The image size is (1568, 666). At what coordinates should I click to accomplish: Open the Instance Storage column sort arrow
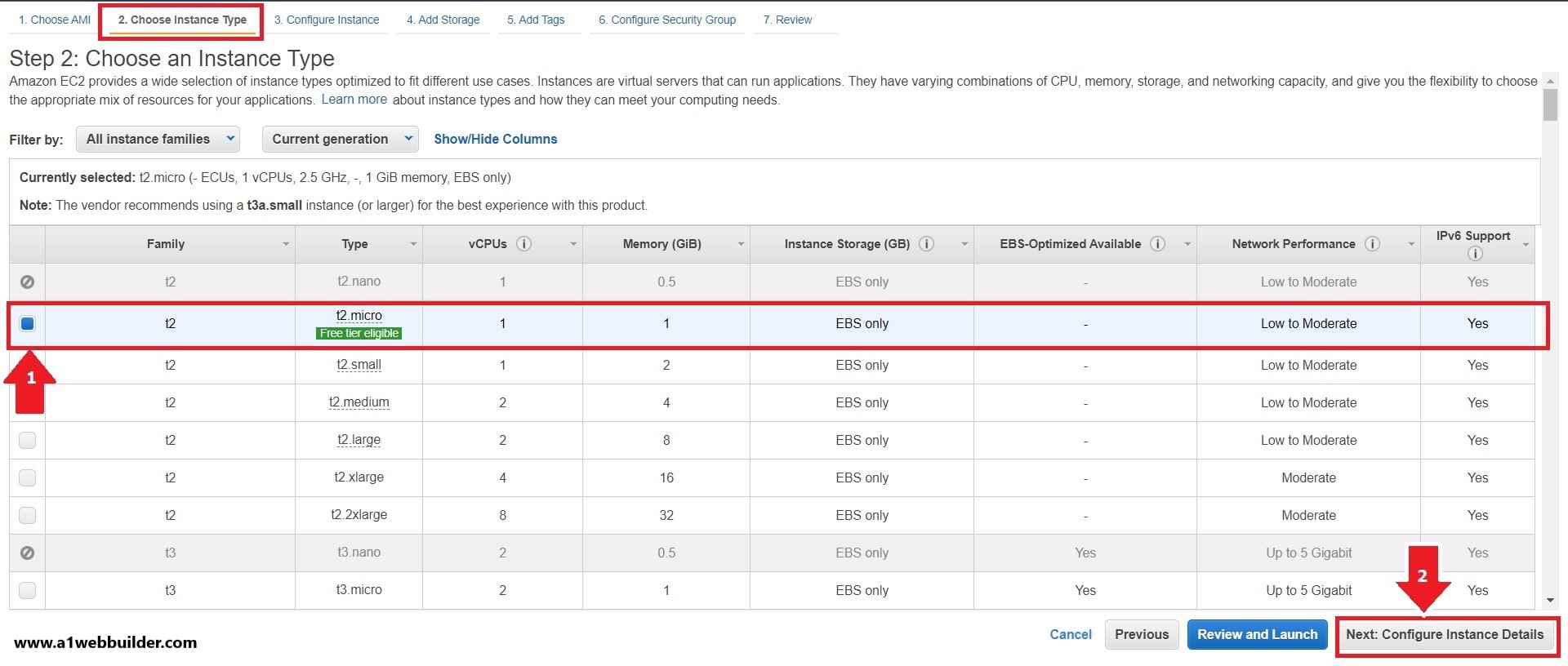tap(964, 244)
